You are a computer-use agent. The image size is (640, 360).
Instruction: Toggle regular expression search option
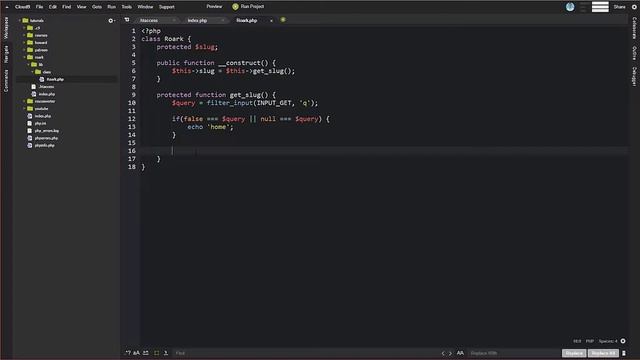(x=128, y=353)
